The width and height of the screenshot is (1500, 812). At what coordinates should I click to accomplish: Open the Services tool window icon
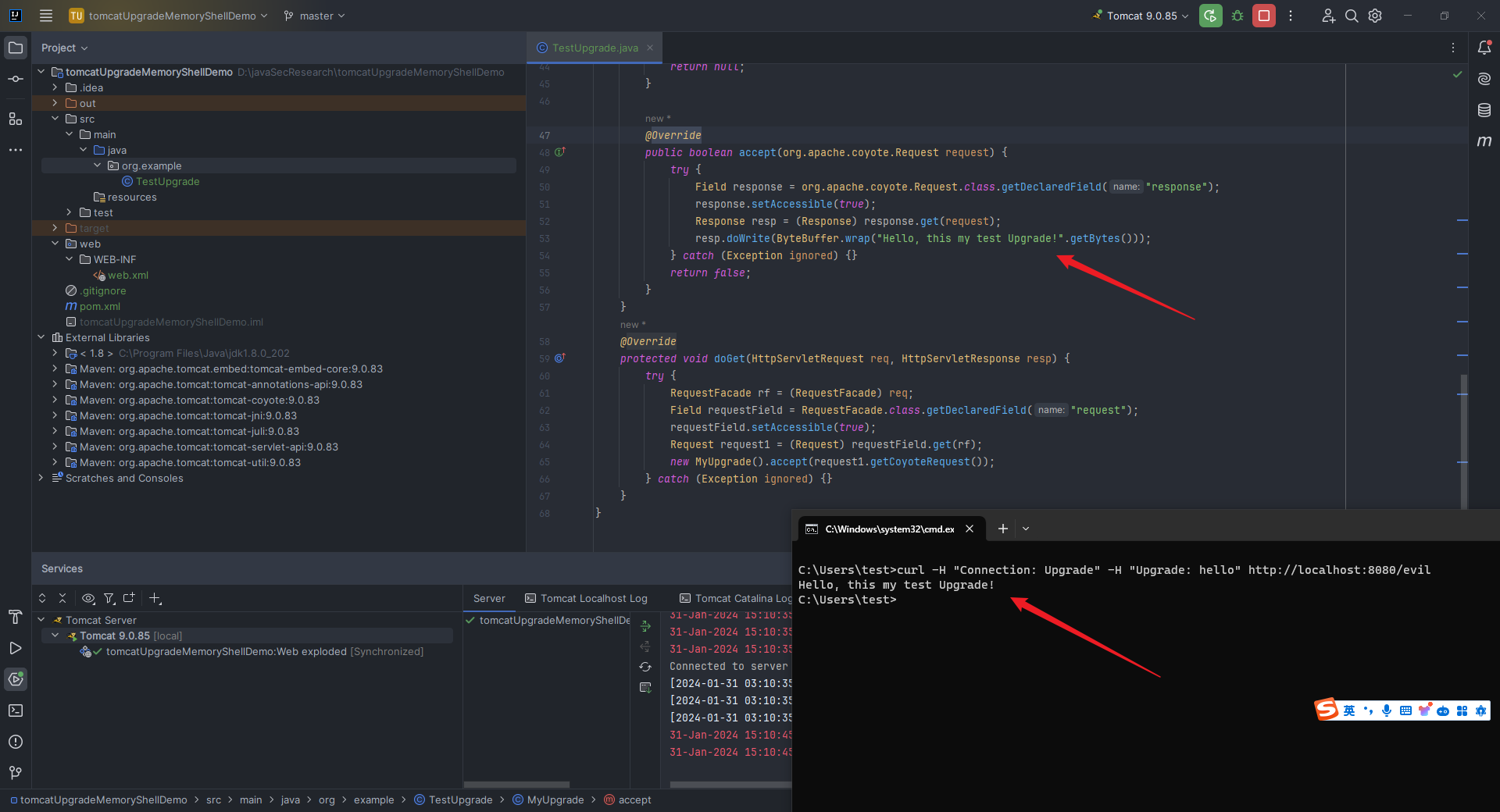[x=16, y=679]
